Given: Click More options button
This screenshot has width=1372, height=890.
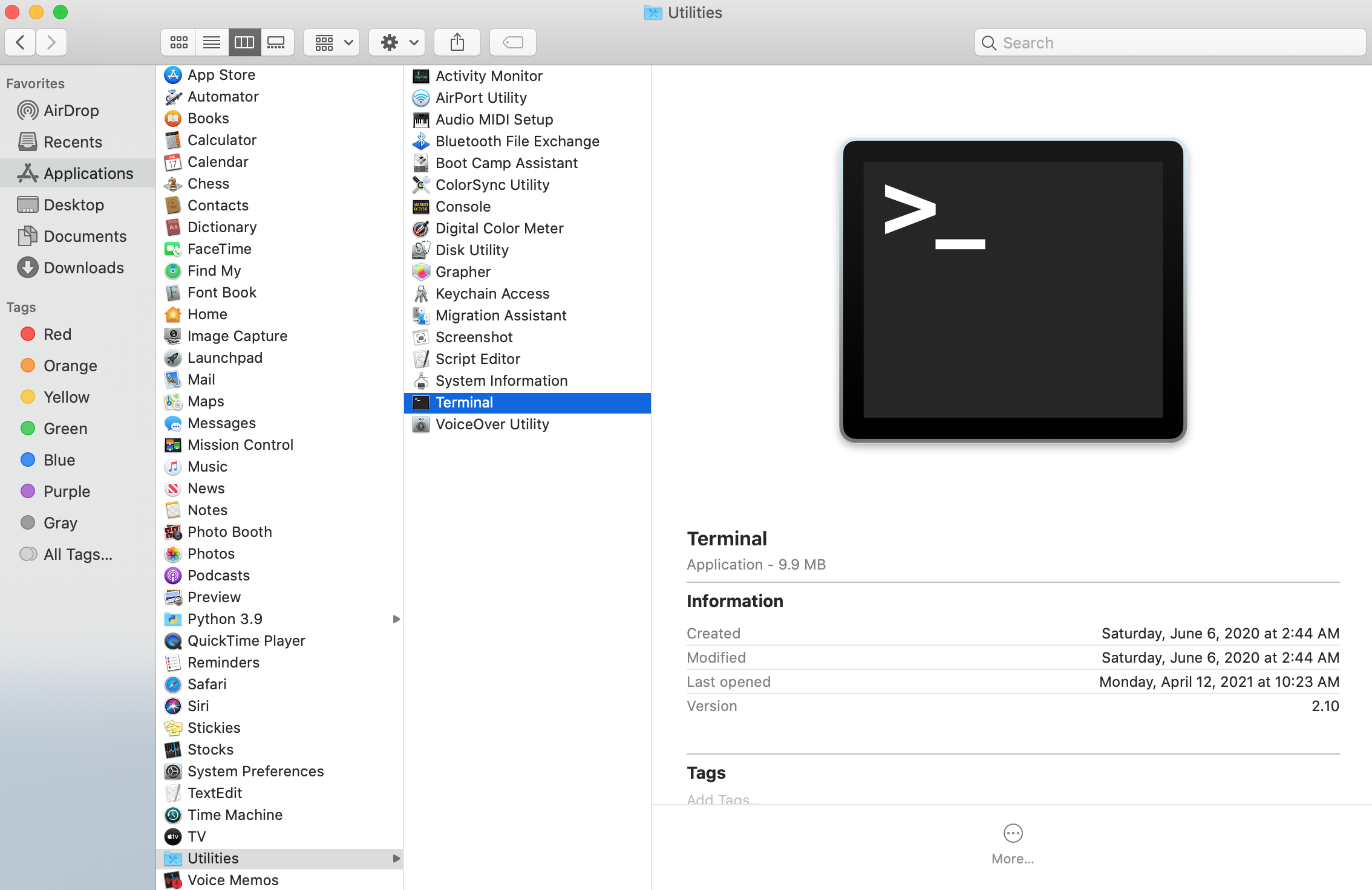Looking at the screenshot, I should [1013, 833].
